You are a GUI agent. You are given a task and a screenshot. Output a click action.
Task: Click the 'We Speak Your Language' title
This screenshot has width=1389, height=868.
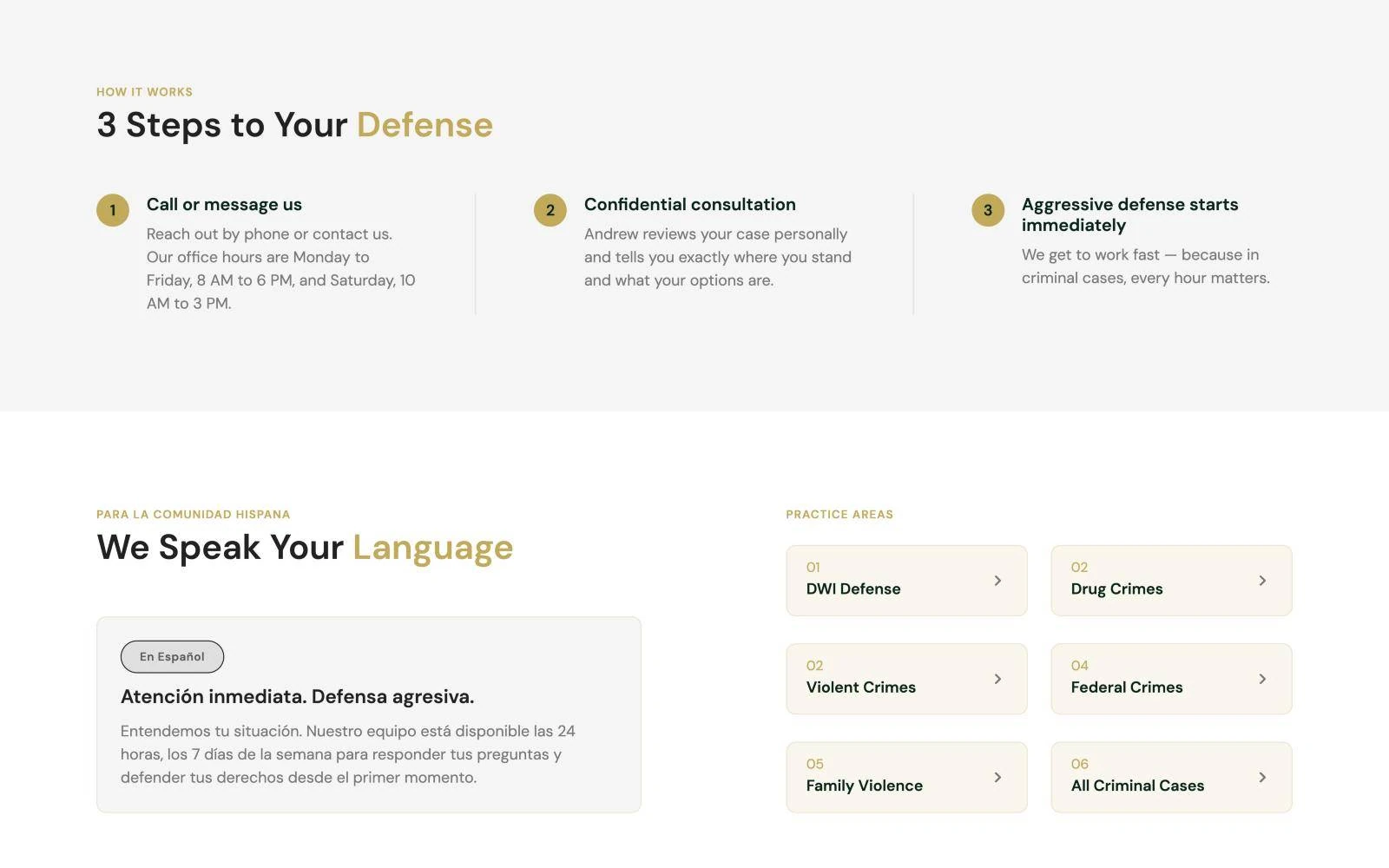click(305, 548)
